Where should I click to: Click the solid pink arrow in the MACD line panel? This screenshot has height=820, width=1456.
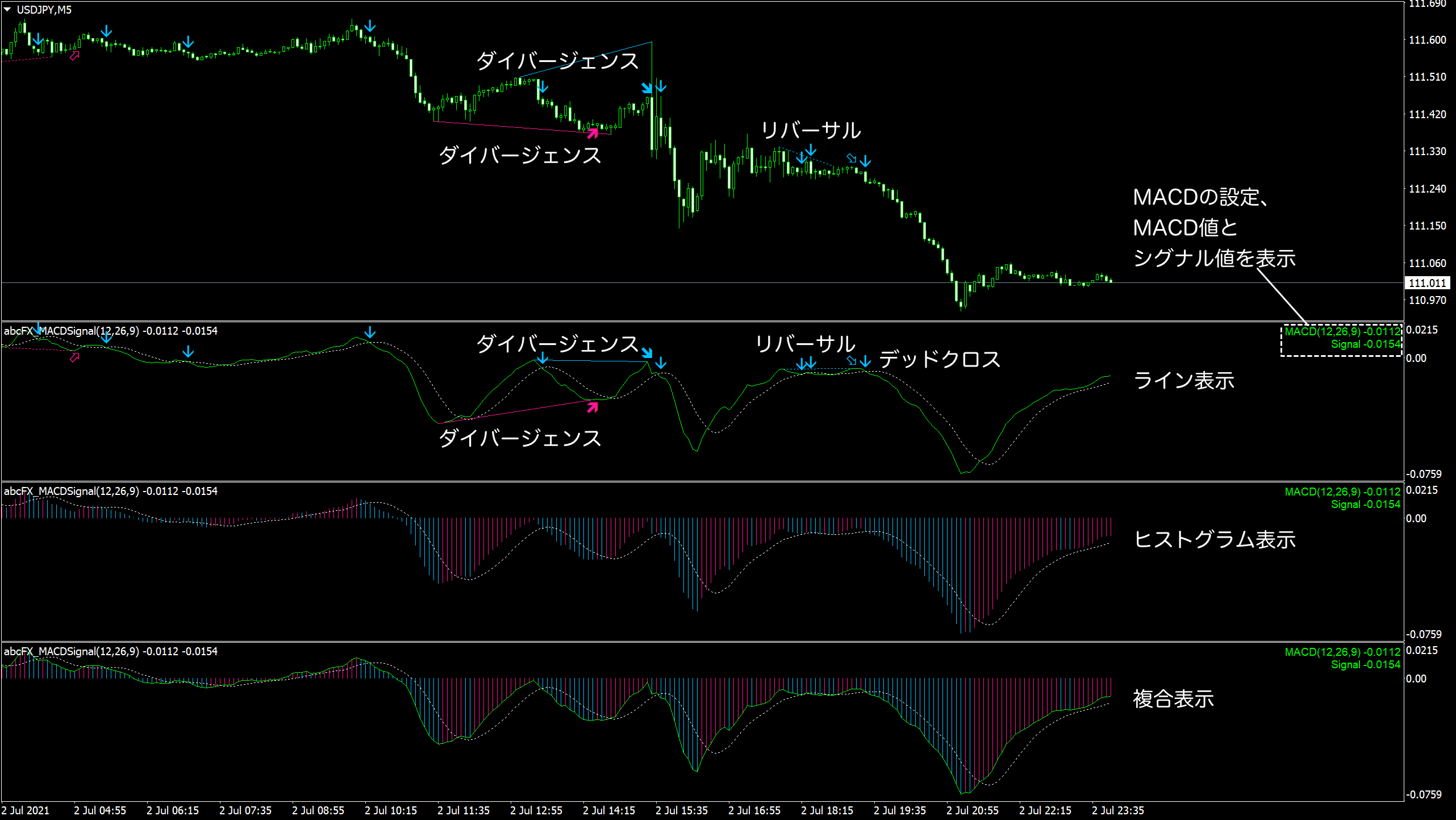pyautogui.click(x=593, y=407)
